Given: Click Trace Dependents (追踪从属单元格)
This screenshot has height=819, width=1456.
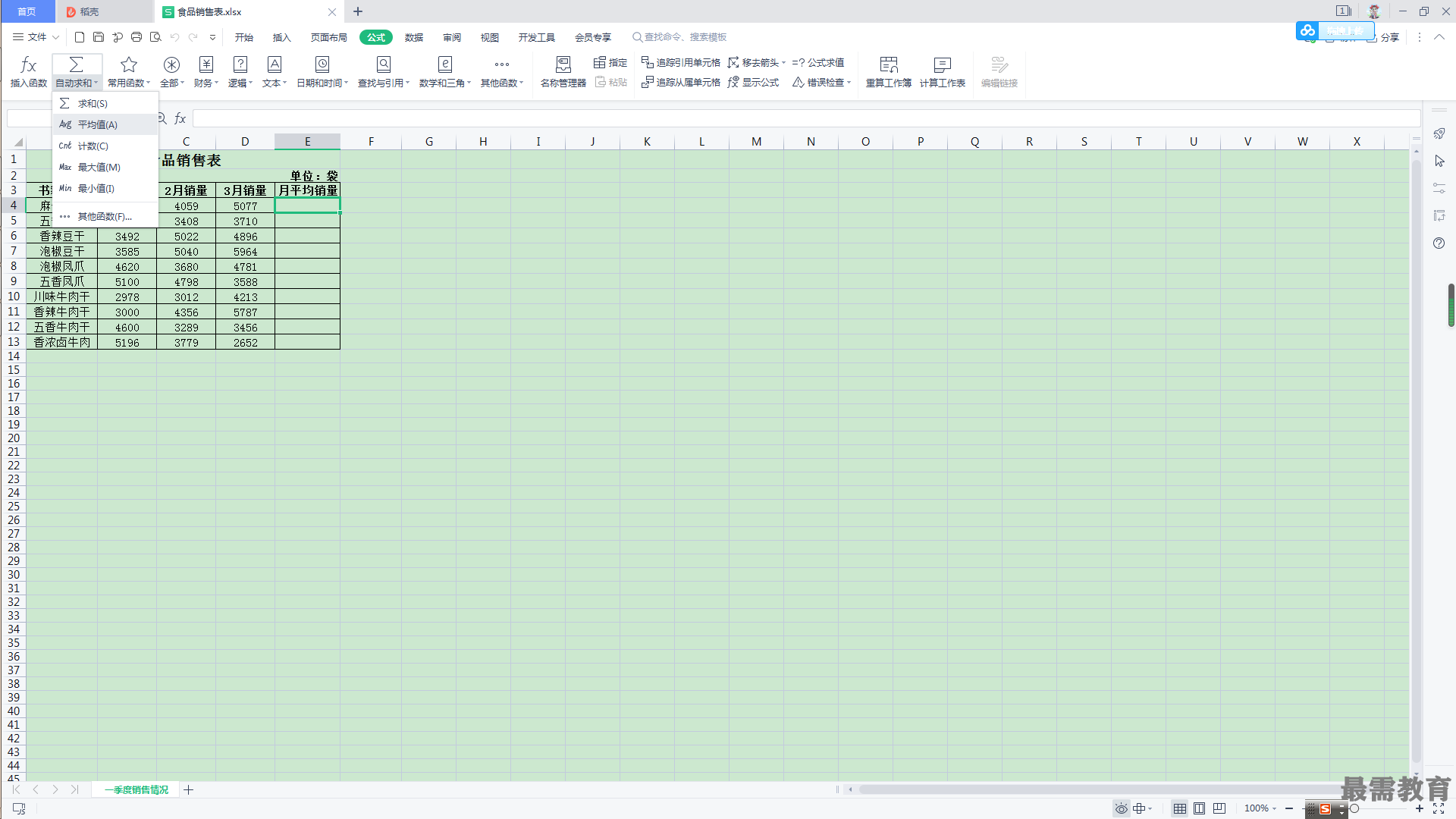Looking at the screenshot, I should pyautogui.click(x=681, y=82).
